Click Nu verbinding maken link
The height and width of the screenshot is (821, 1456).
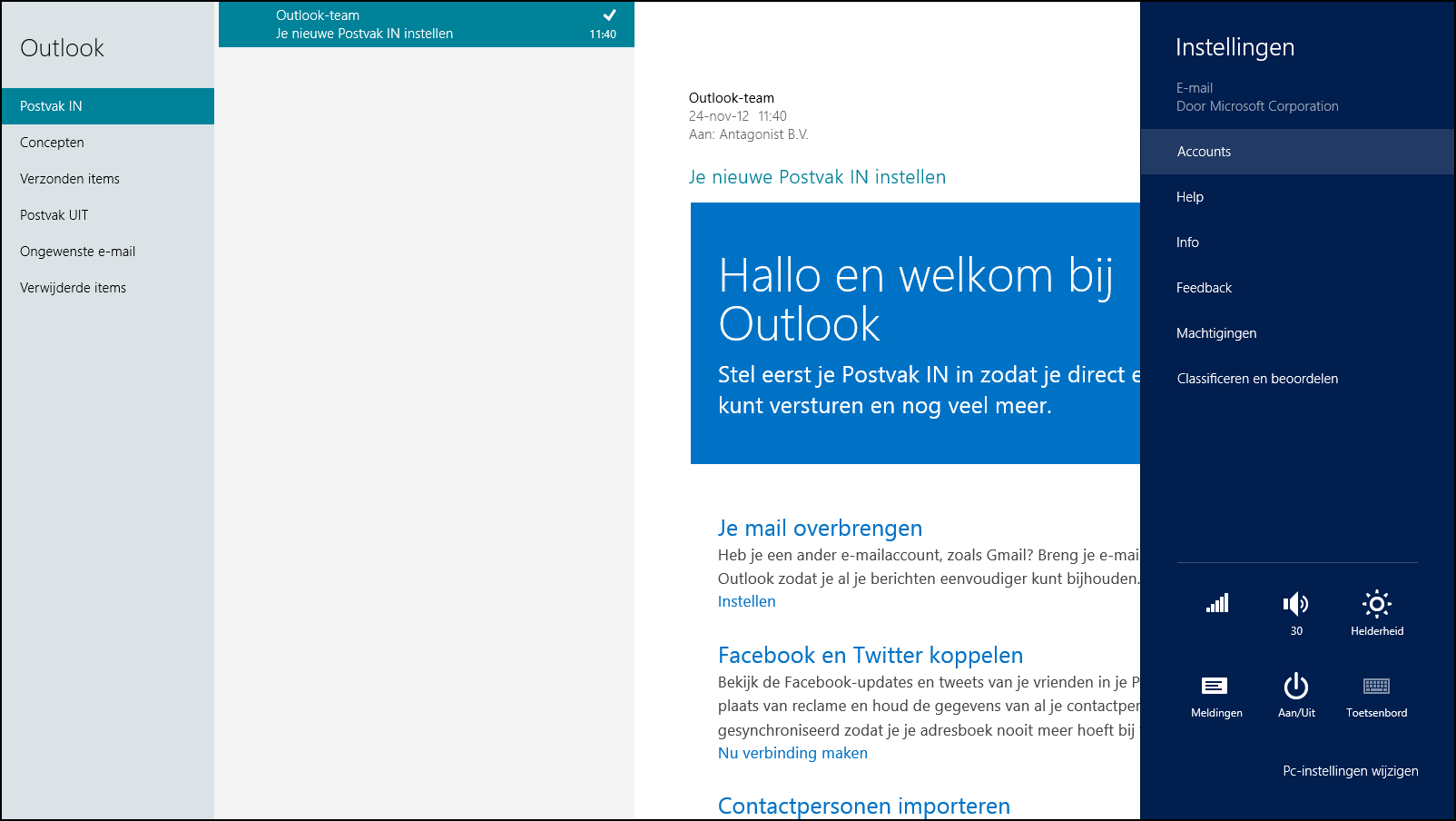[x=792, y=753]
